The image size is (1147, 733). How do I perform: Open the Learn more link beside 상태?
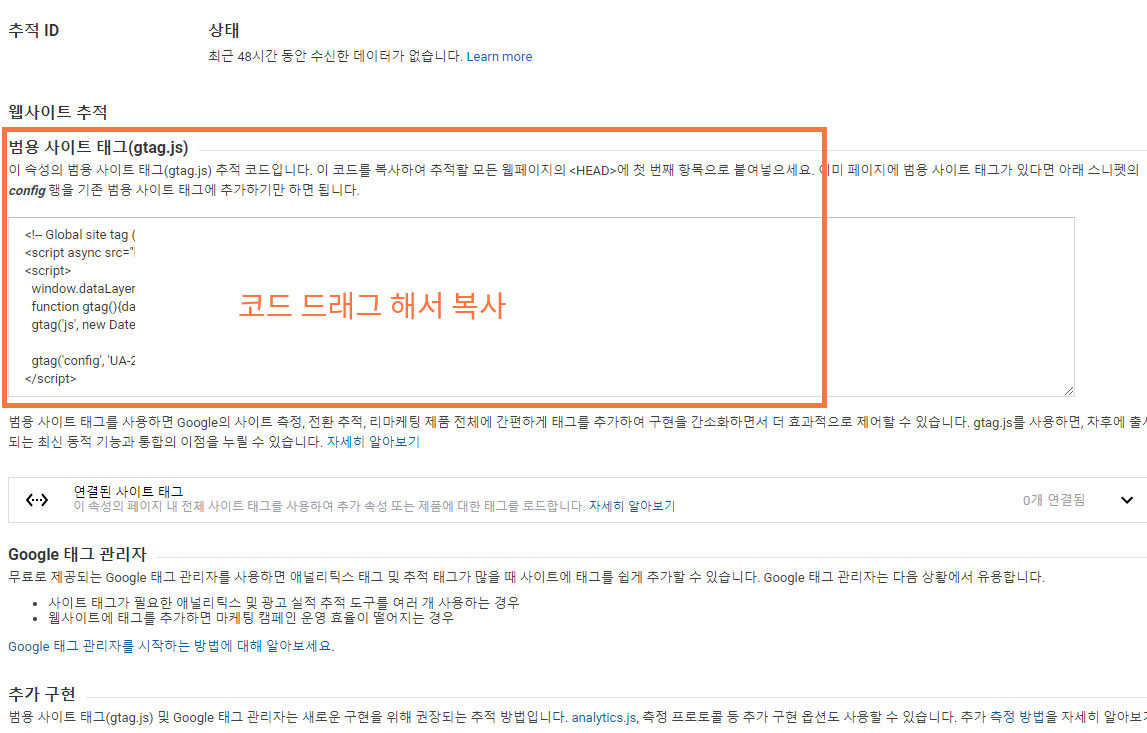click(499, 56)
